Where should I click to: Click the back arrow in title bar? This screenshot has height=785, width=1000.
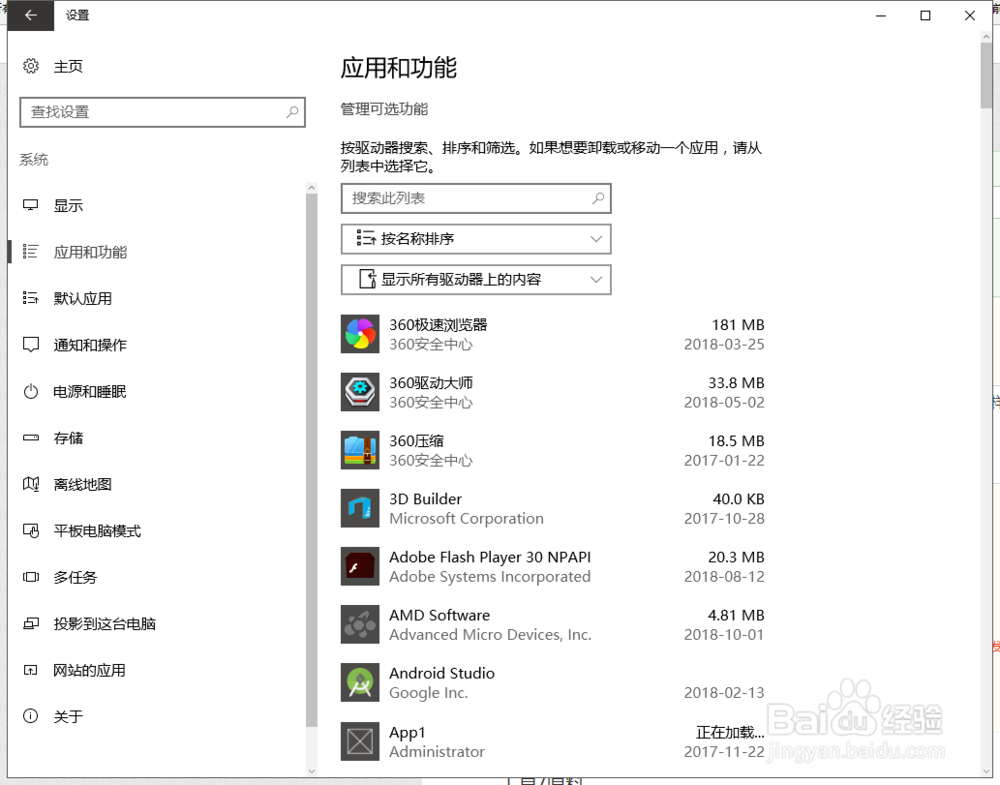pyautogui.click(x=30, y=15)
